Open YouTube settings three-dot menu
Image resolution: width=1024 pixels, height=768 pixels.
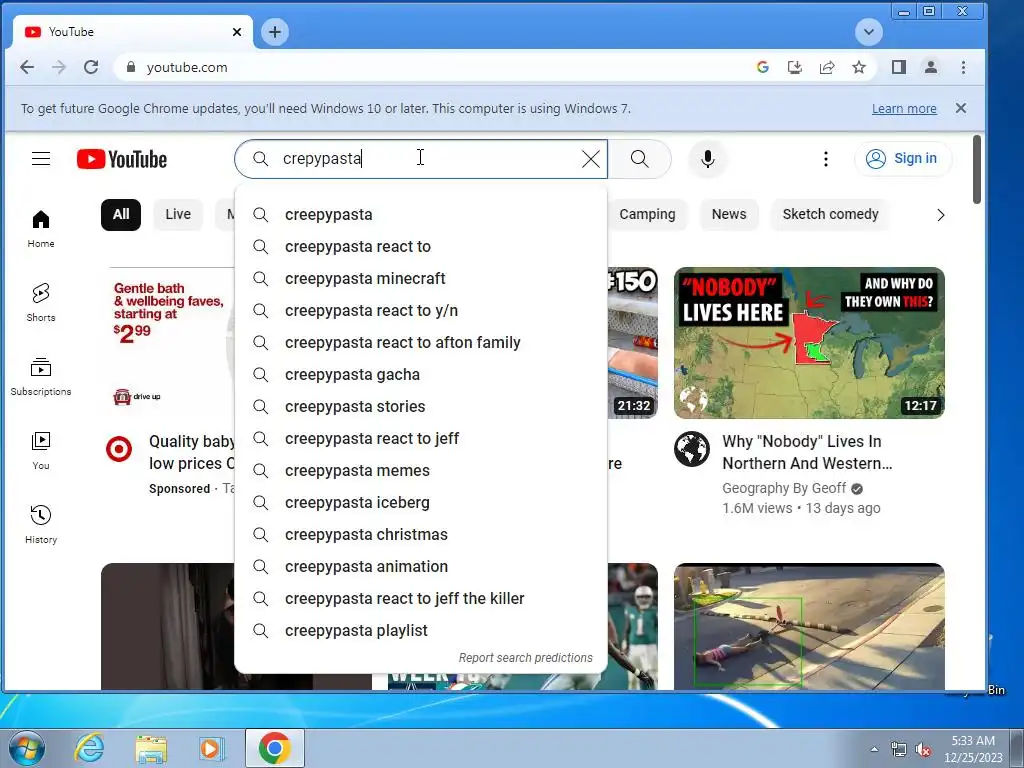(825, 159)
